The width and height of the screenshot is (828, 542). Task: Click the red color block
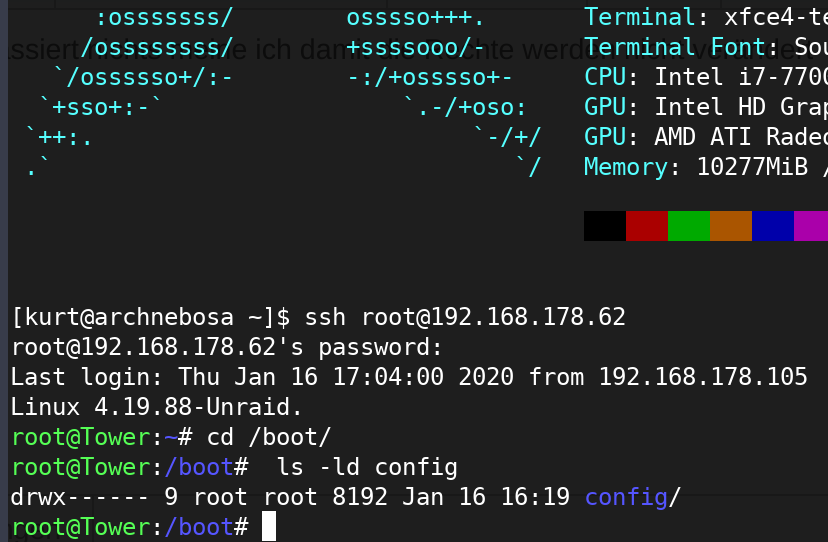tap(647, 226)
